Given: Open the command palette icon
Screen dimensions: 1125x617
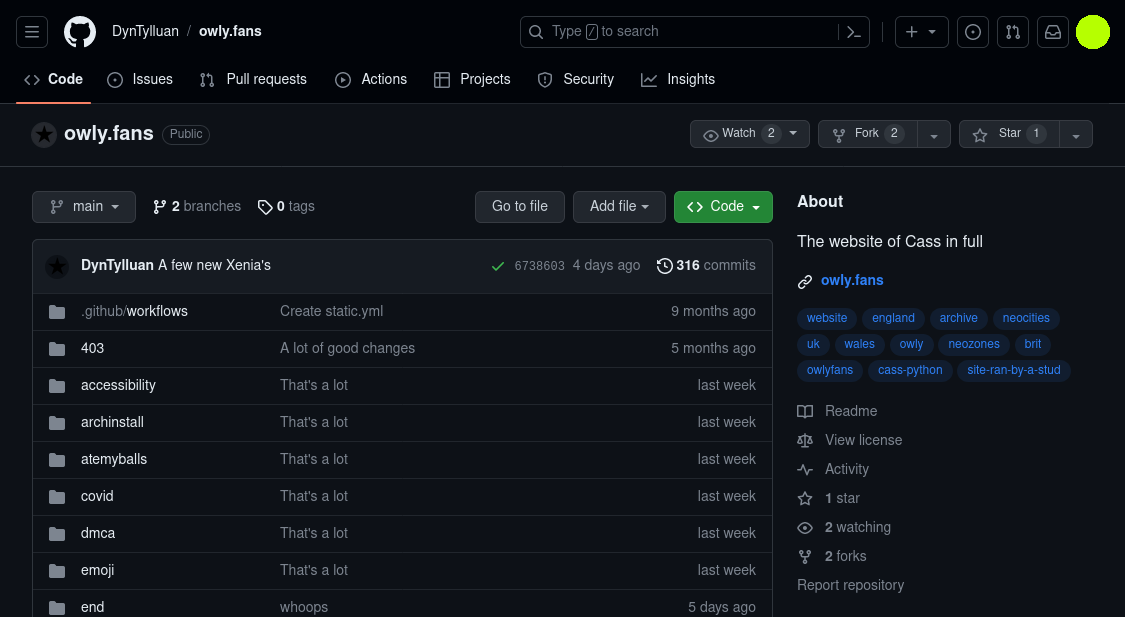Looking at the screenshot, I should coord(853,32).
